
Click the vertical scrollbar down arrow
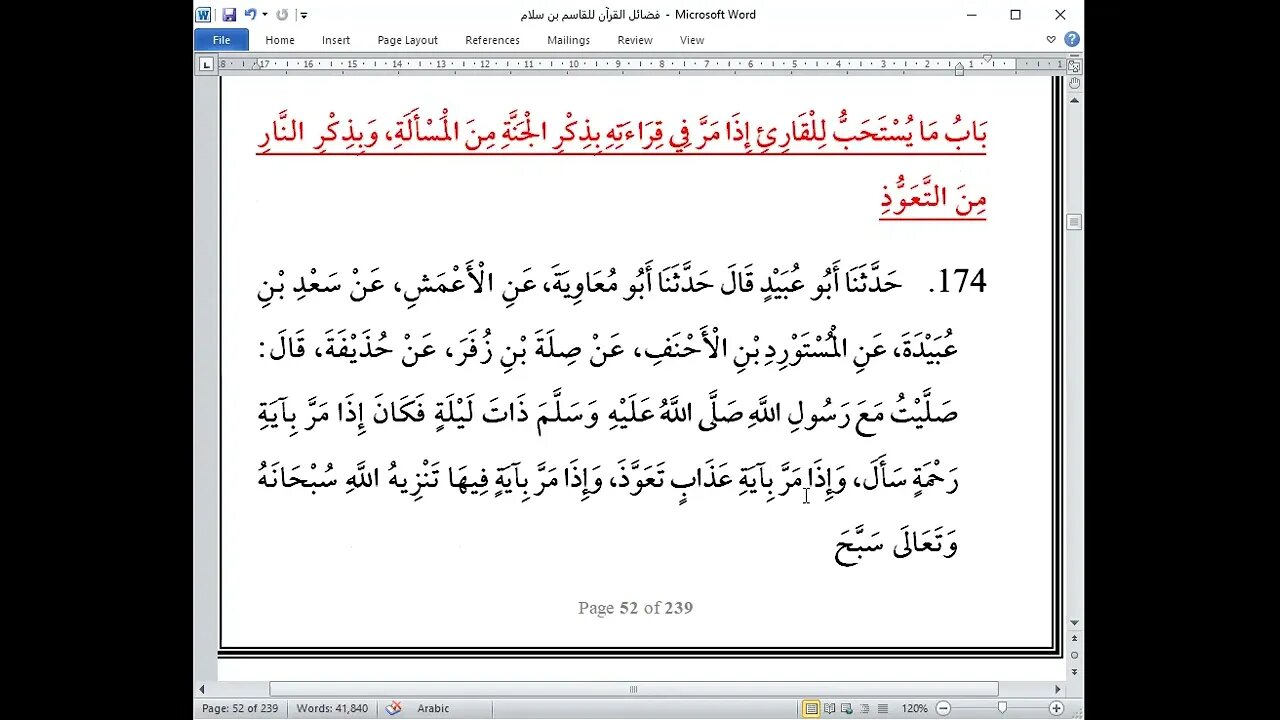tap(1075, 623)
